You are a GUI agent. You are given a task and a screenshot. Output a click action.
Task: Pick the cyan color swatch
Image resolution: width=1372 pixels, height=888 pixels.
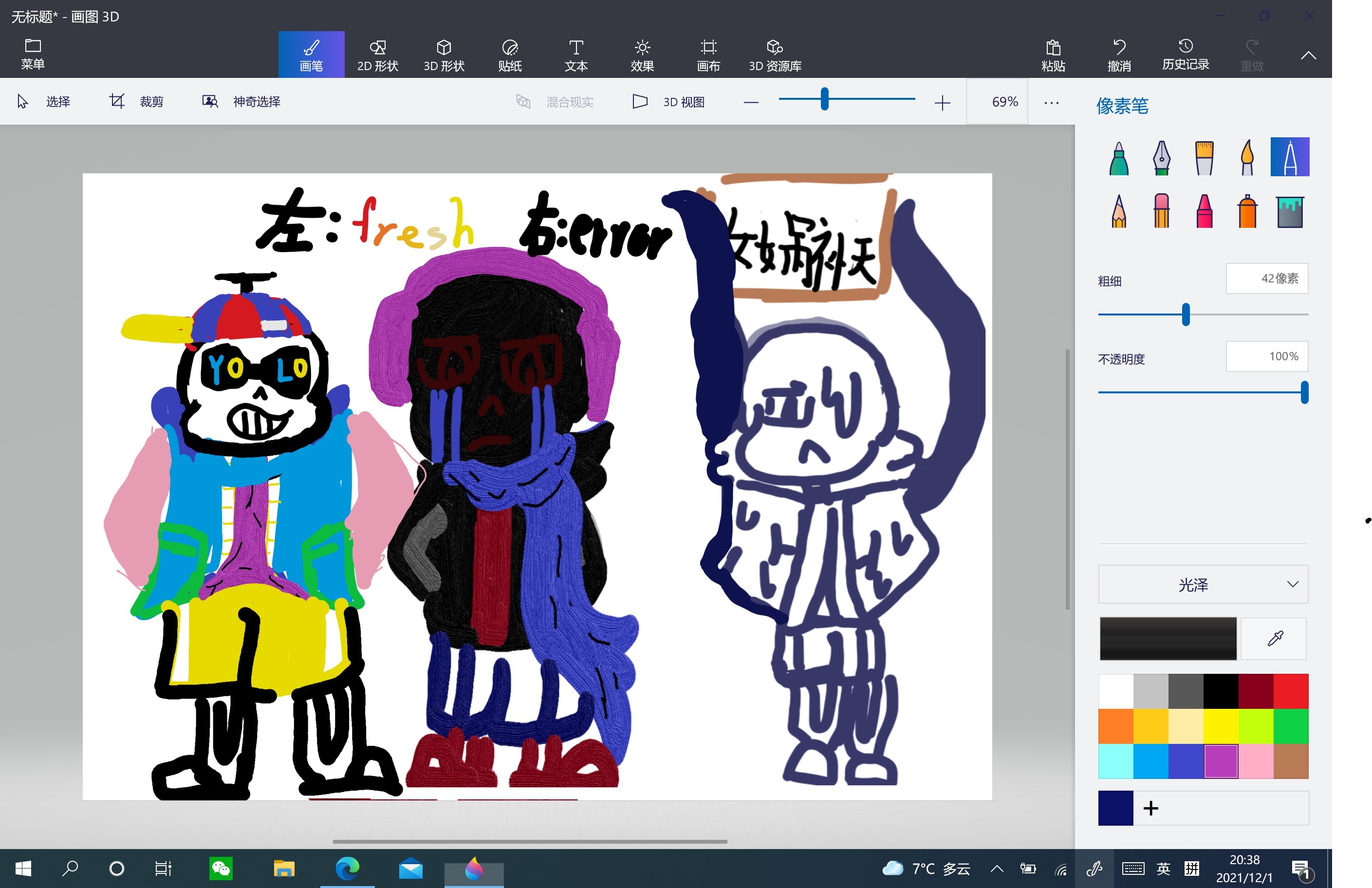point(1115,761)
